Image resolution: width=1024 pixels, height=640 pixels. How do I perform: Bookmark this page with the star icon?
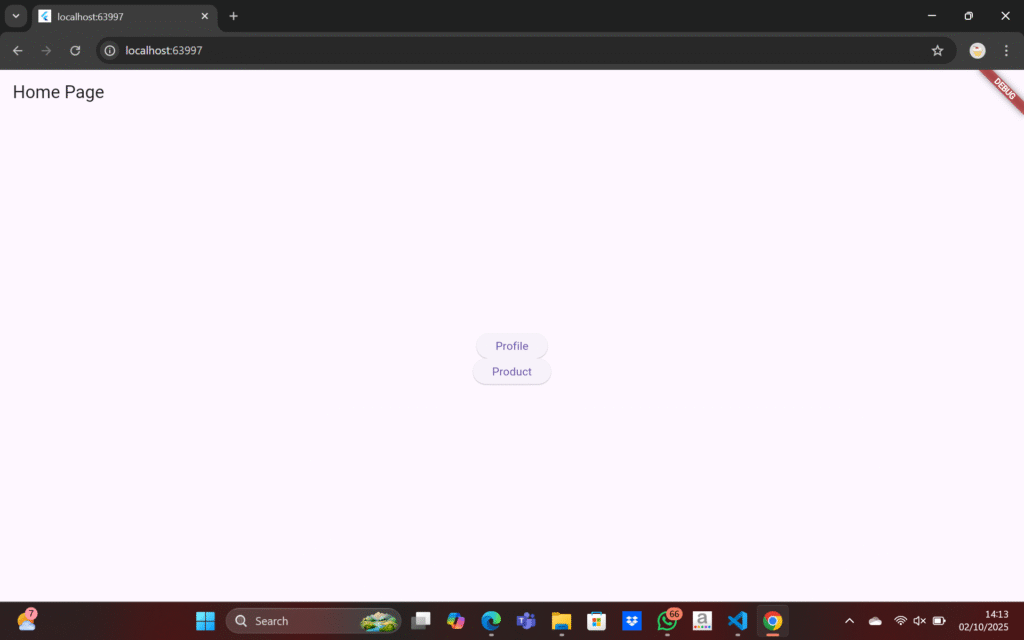click(x=937, y=51)
